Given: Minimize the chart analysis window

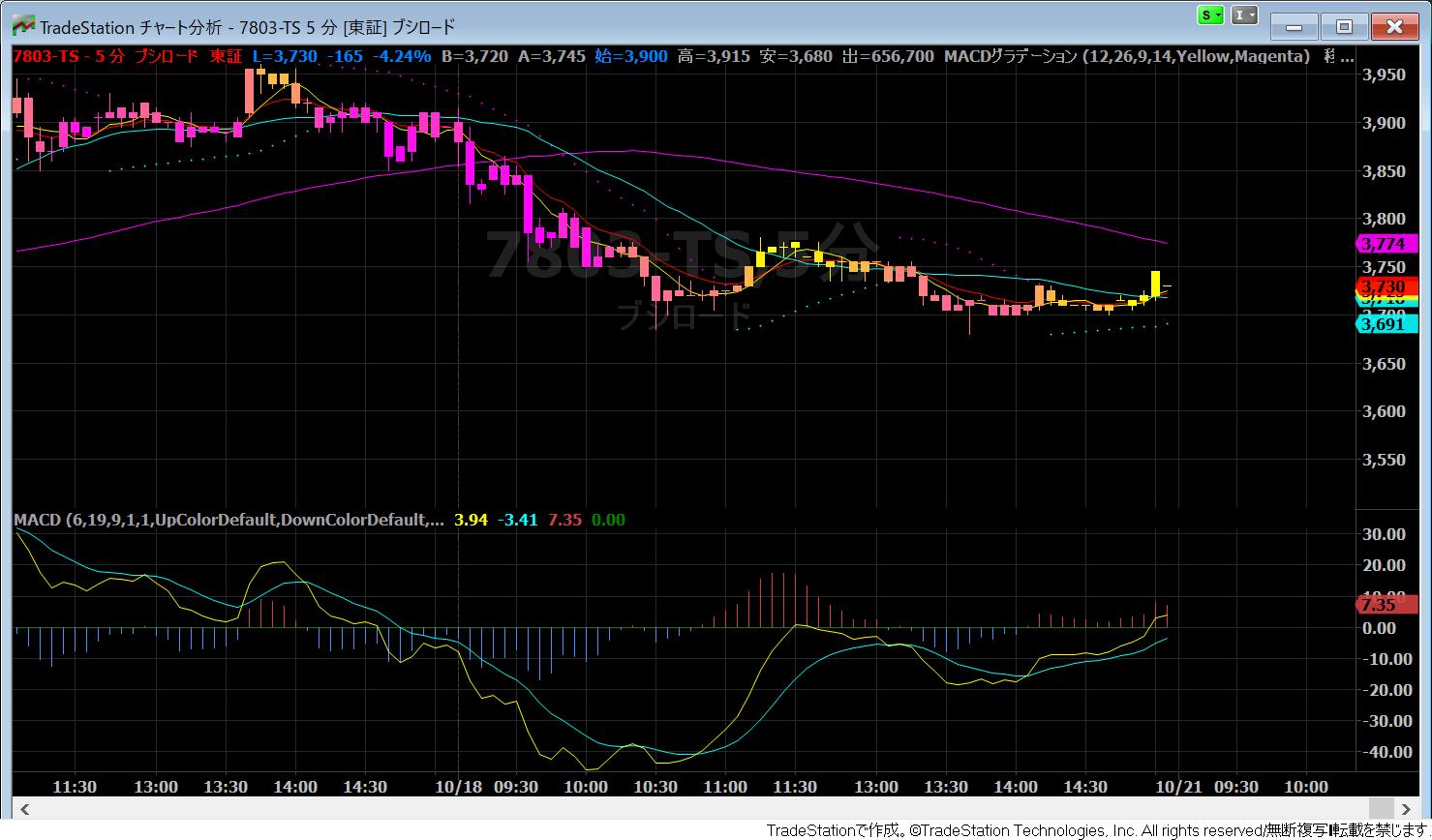Looking at the screenshot, I should (1295, 26).
